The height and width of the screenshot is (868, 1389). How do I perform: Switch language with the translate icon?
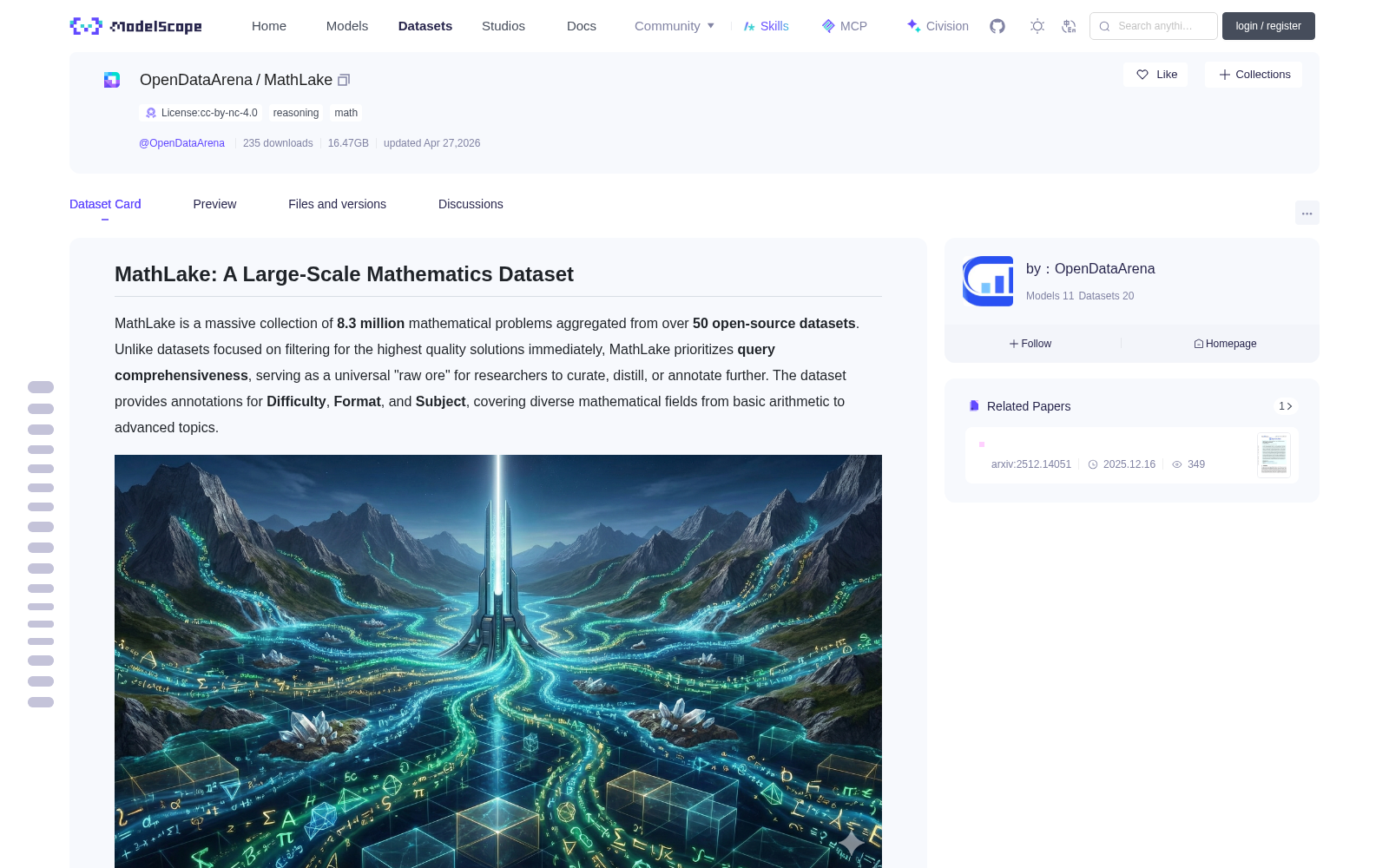(x=1070, y=26)
